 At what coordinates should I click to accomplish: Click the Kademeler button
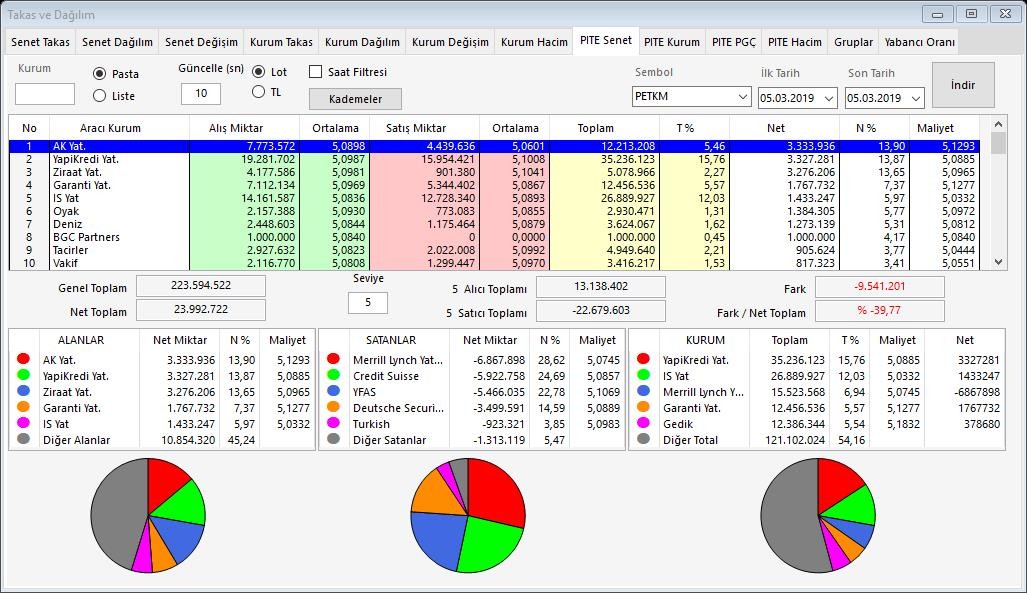click(x=355, y=99)
